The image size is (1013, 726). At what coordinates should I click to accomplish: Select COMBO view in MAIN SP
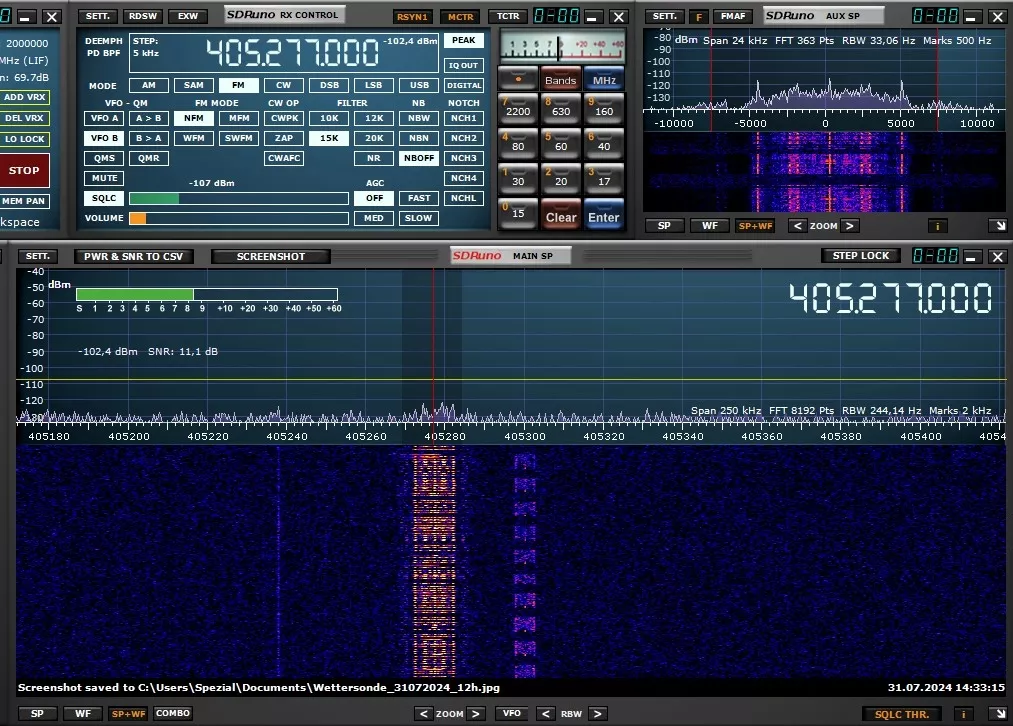point(172,714)
